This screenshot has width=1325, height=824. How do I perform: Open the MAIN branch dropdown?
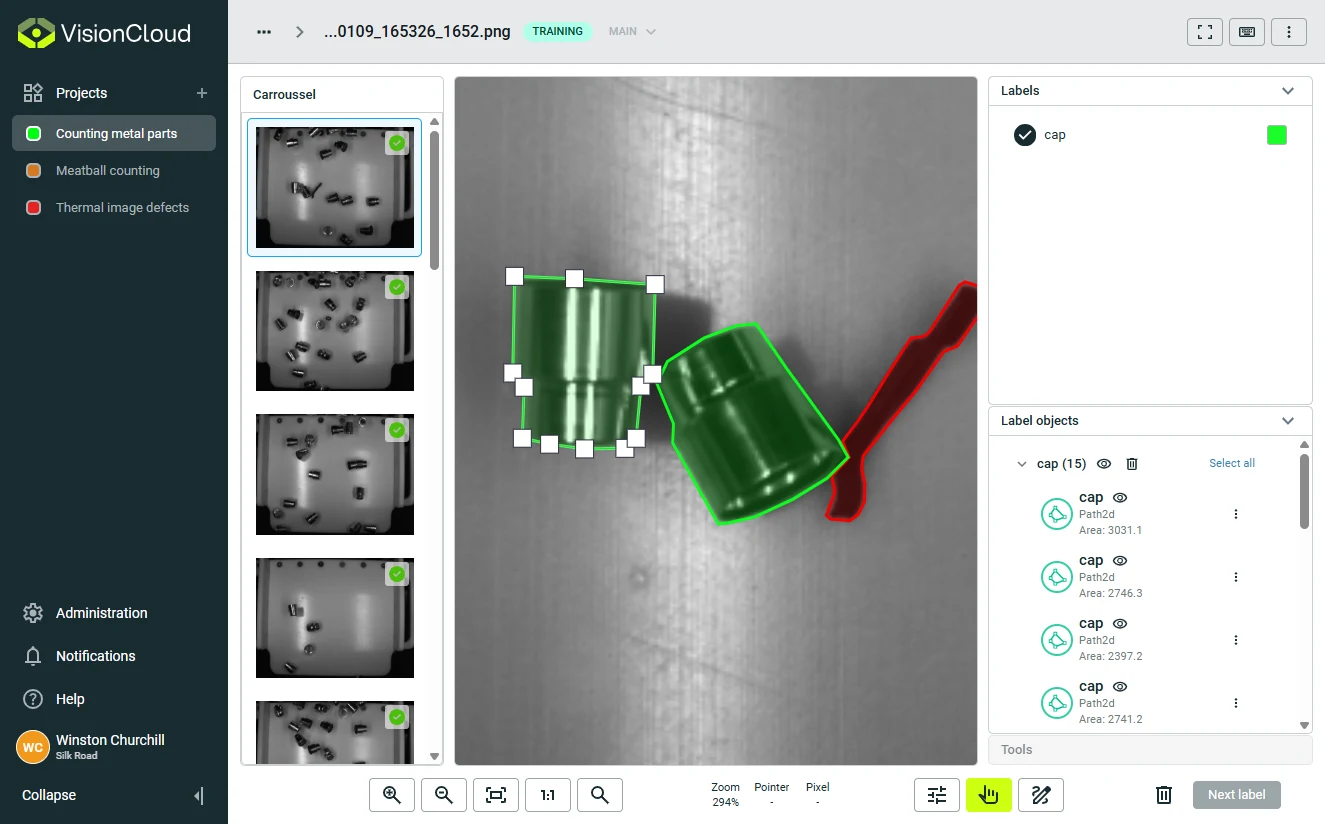632,32
